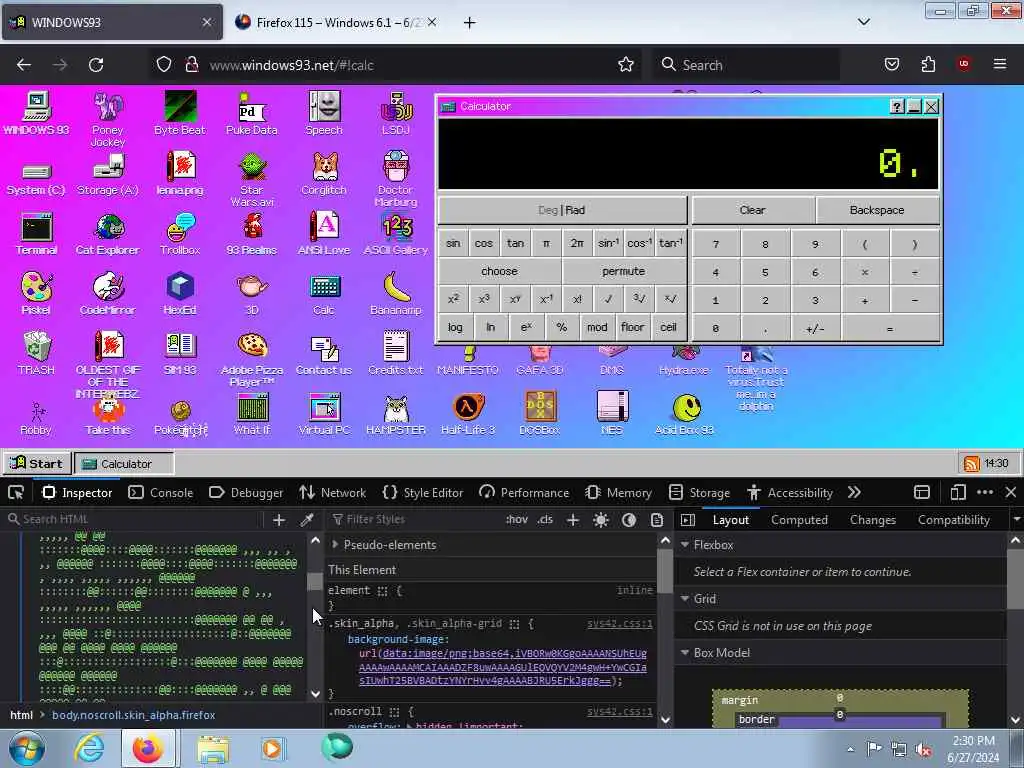
Task: Open the list all tabs dropdown
Action: tap(863, 22)
